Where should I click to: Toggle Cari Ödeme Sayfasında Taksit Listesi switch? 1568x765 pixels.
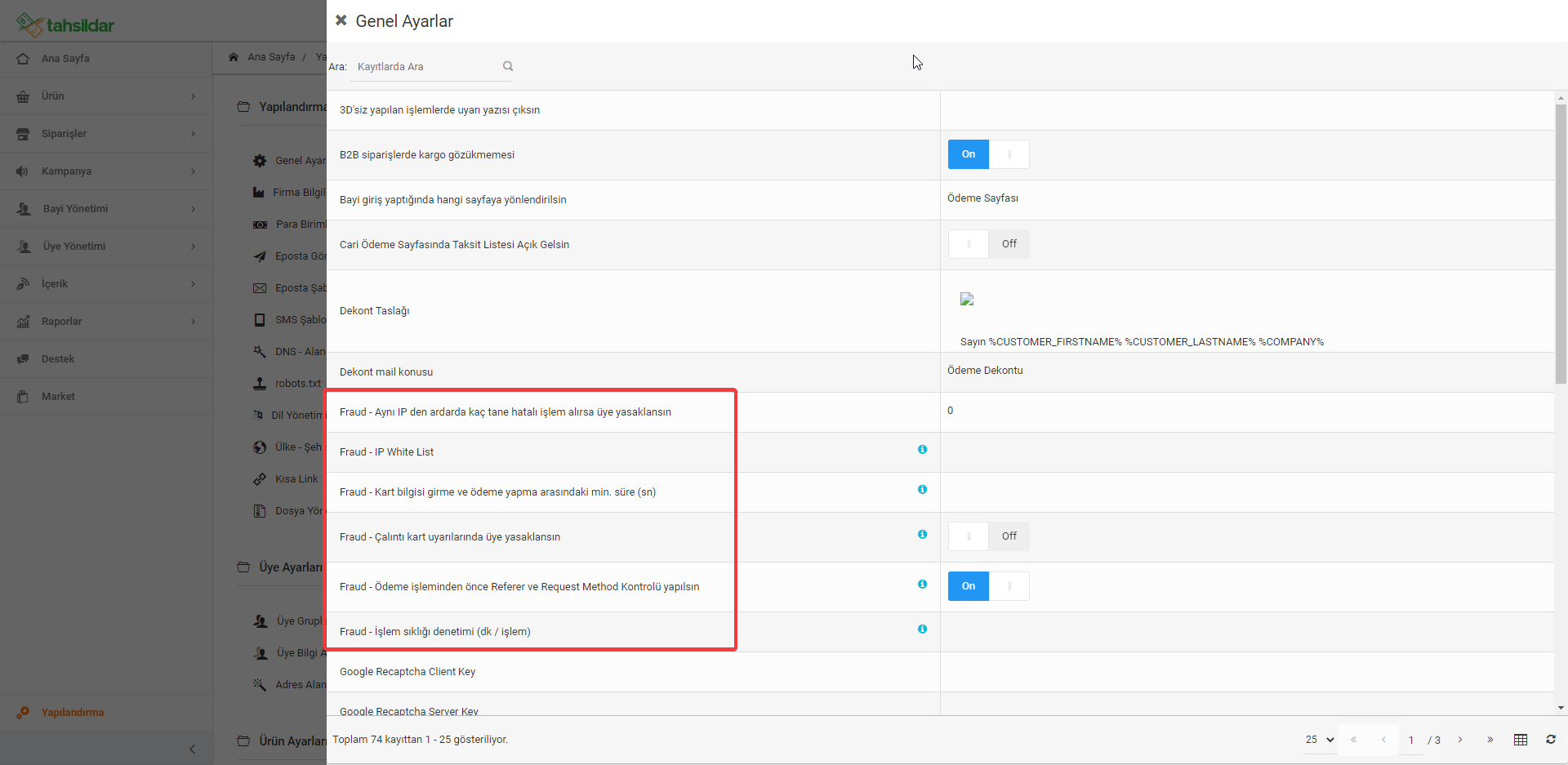pyautogui.click(x=988, y=244)
